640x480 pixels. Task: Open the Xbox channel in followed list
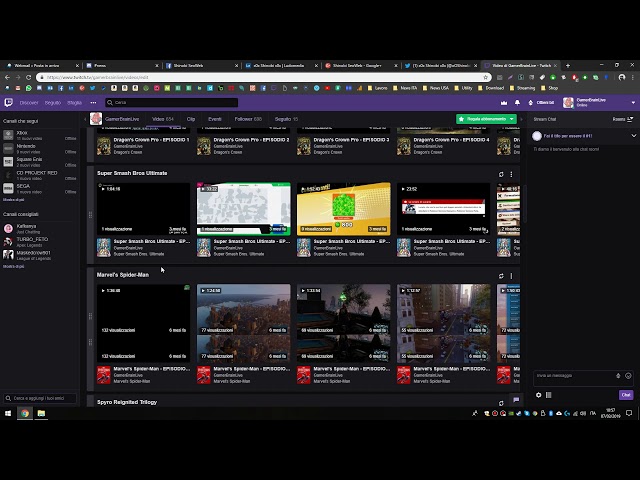point(40,136)
